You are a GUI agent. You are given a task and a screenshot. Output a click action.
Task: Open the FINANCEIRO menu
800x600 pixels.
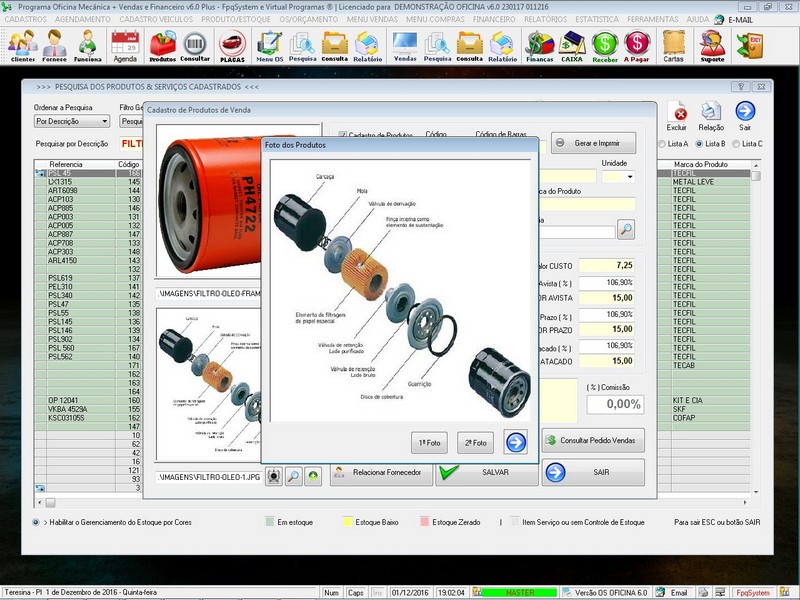[494, 19]
